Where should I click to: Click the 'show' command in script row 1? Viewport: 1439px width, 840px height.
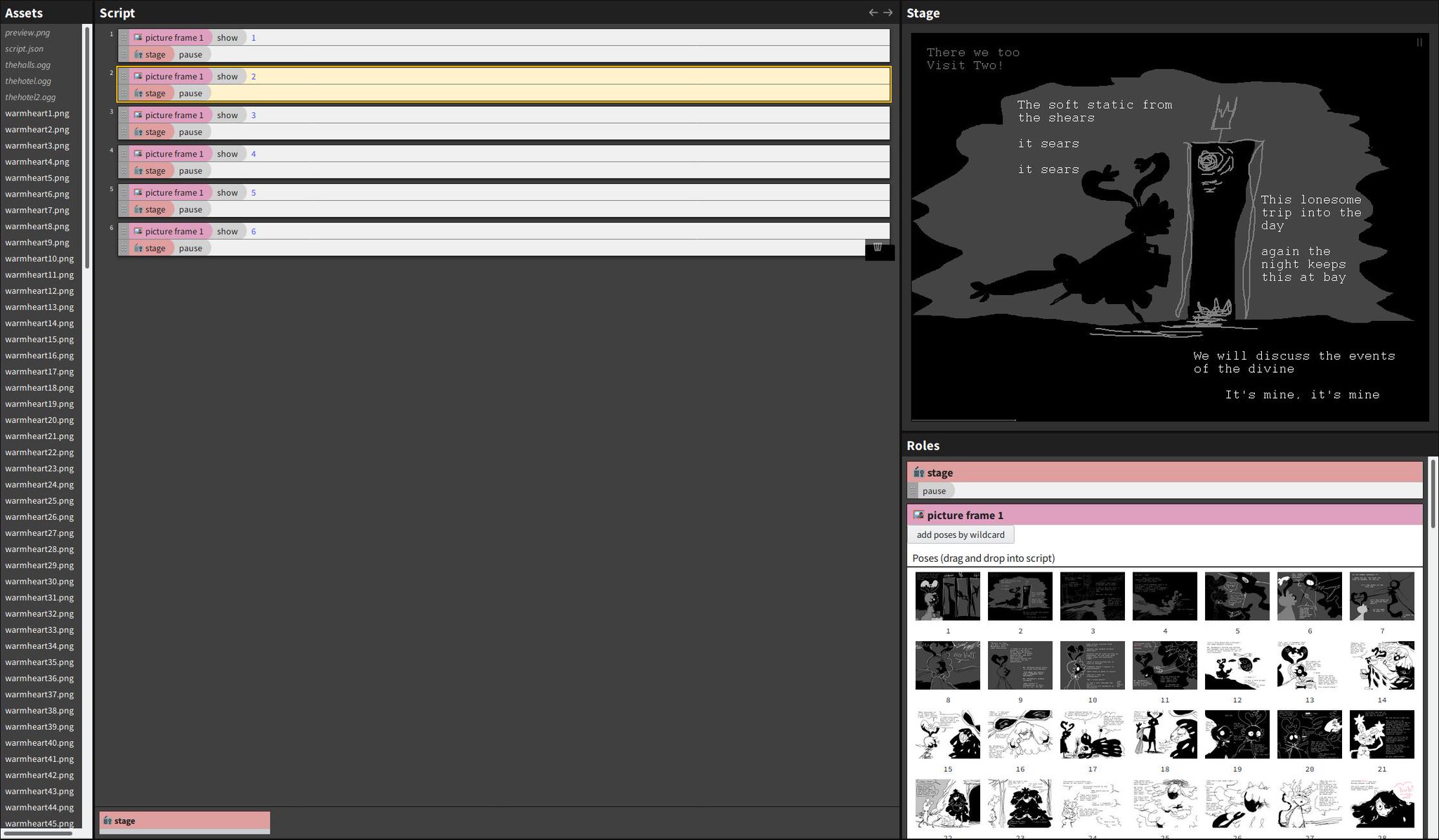[x=227, y=38]
